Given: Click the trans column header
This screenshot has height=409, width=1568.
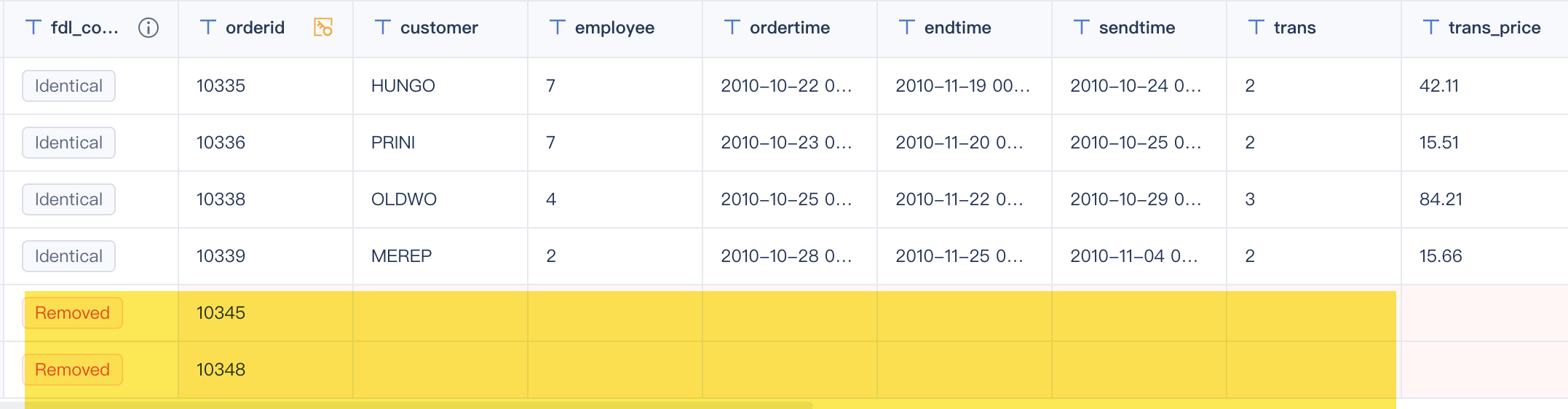Looking at the screenshot, I should 1294,28.
